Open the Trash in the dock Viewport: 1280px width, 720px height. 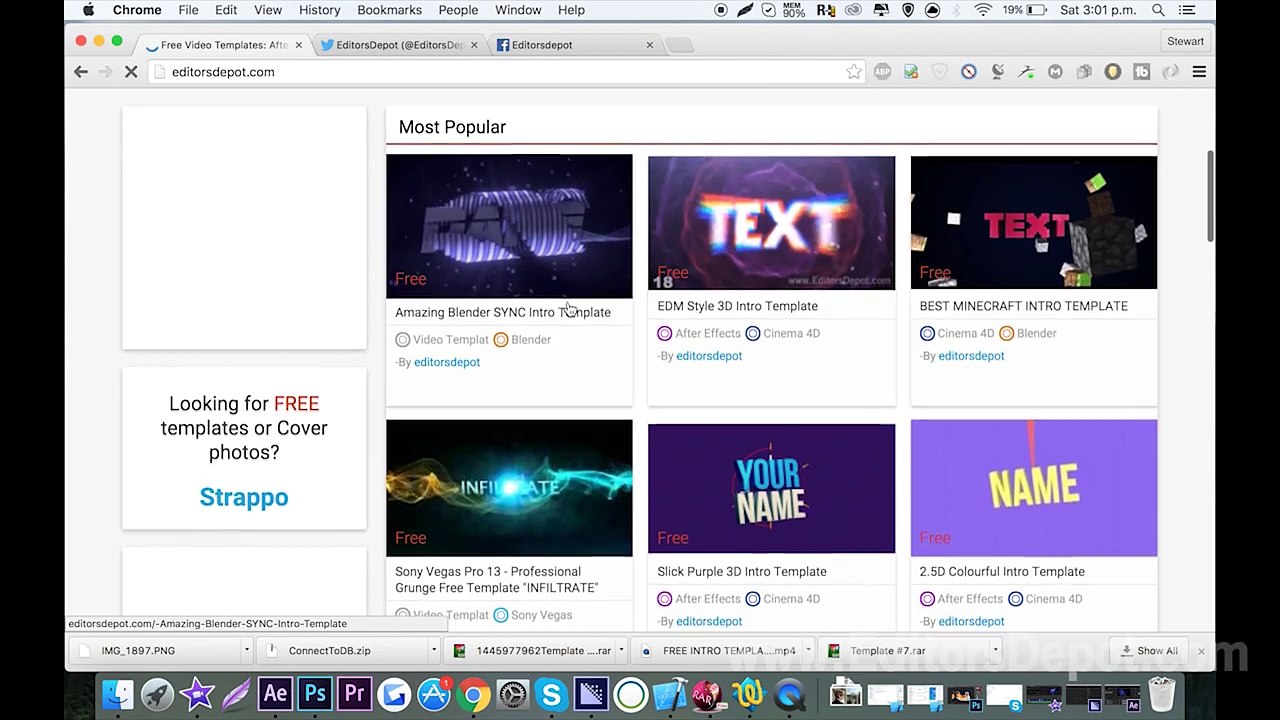point(1161,694)
